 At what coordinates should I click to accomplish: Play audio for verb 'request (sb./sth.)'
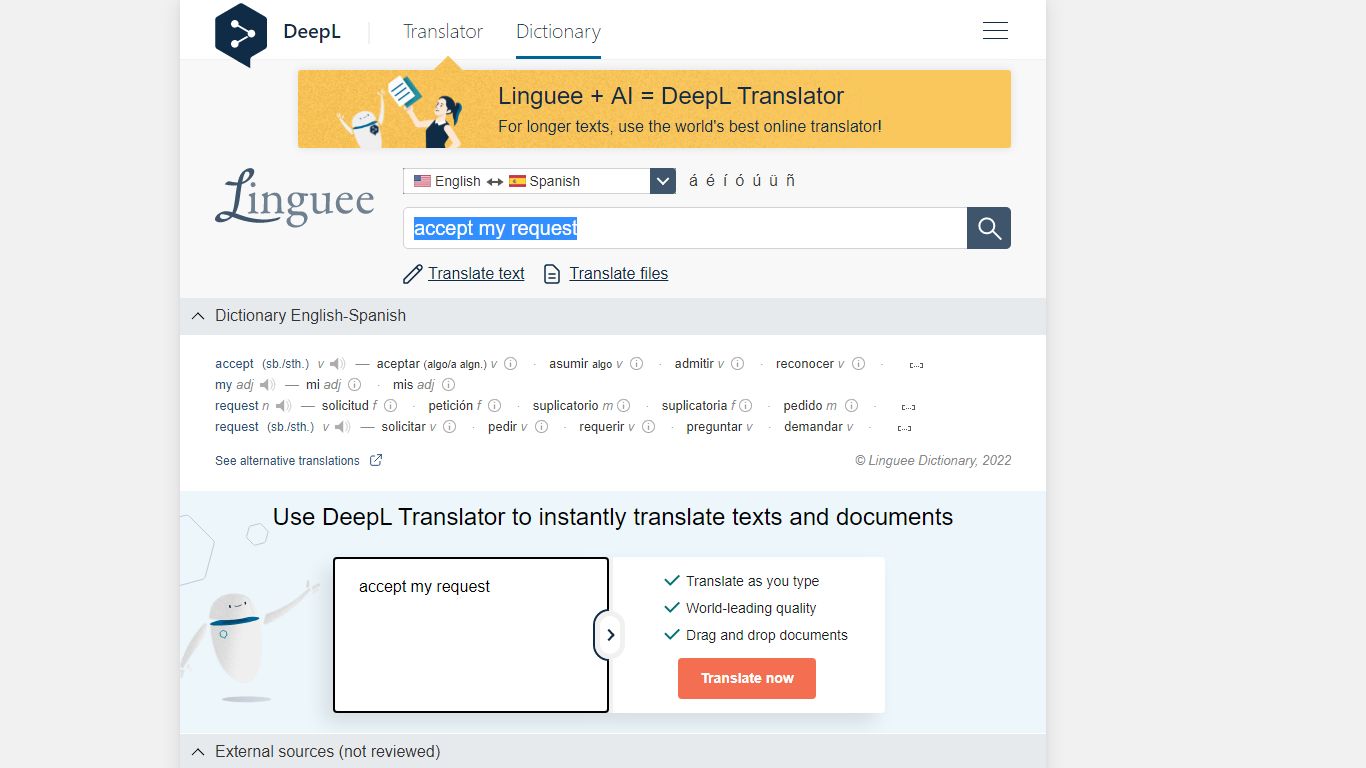point(344,427)
